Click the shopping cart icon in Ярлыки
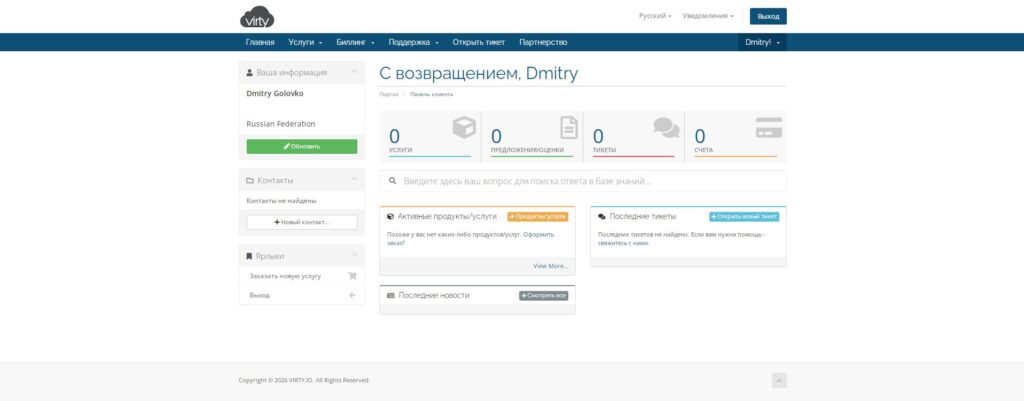Screen dimensions: 1024x401 click(352, 276)
